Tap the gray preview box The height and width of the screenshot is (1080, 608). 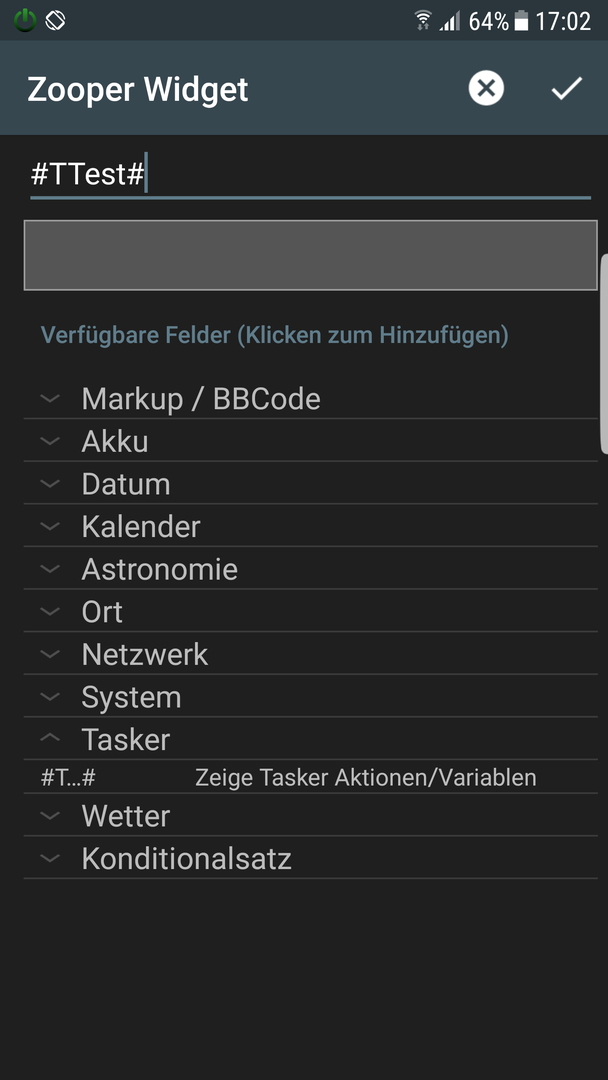click(x=311, y=255)
